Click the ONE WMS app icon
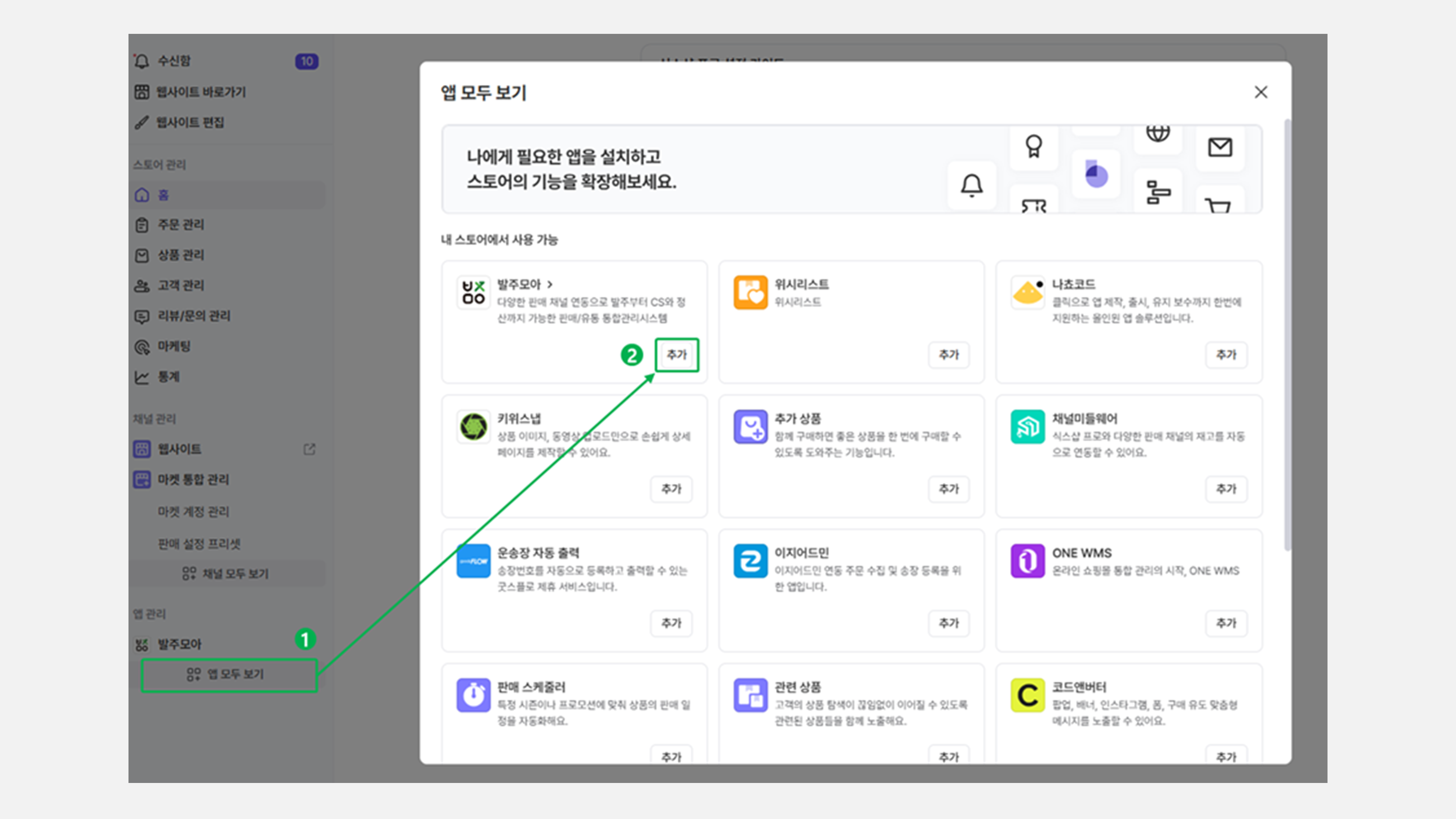This screenshot has width=1456, height=819. pyautogui.click(x=1027, y=561)
